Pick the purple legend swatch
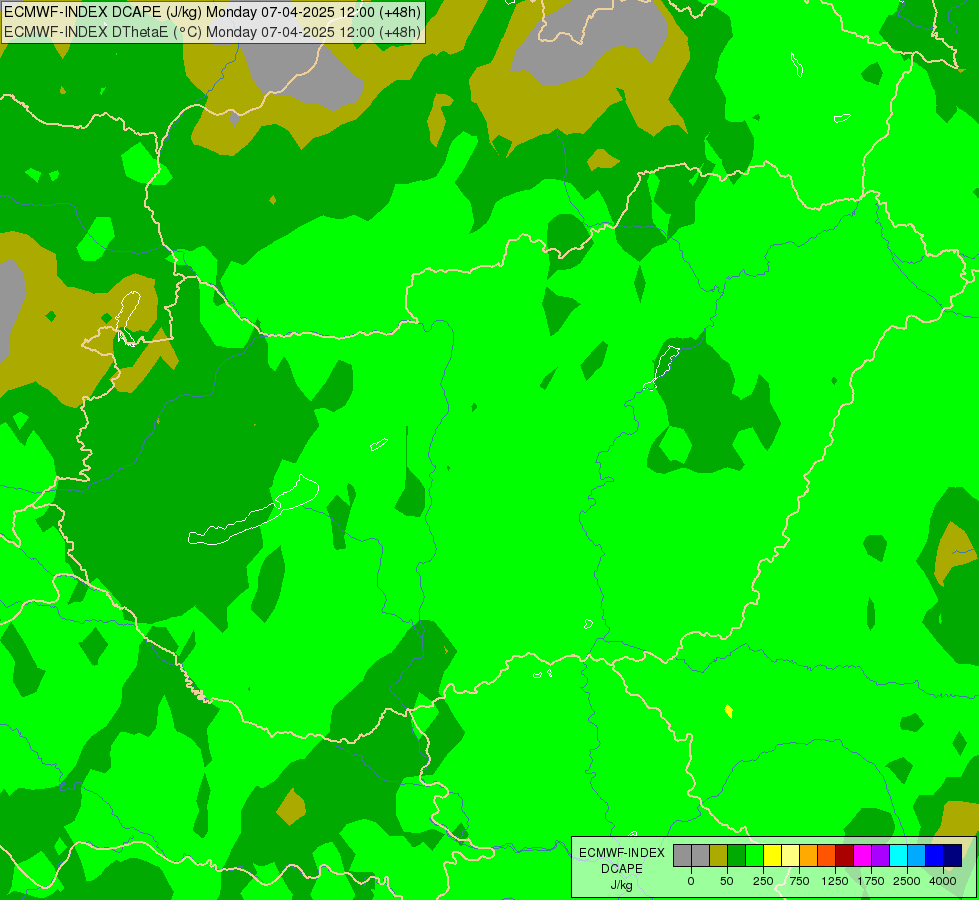Image resolution: width=979 pixels, height=900 pixels. 880,856
